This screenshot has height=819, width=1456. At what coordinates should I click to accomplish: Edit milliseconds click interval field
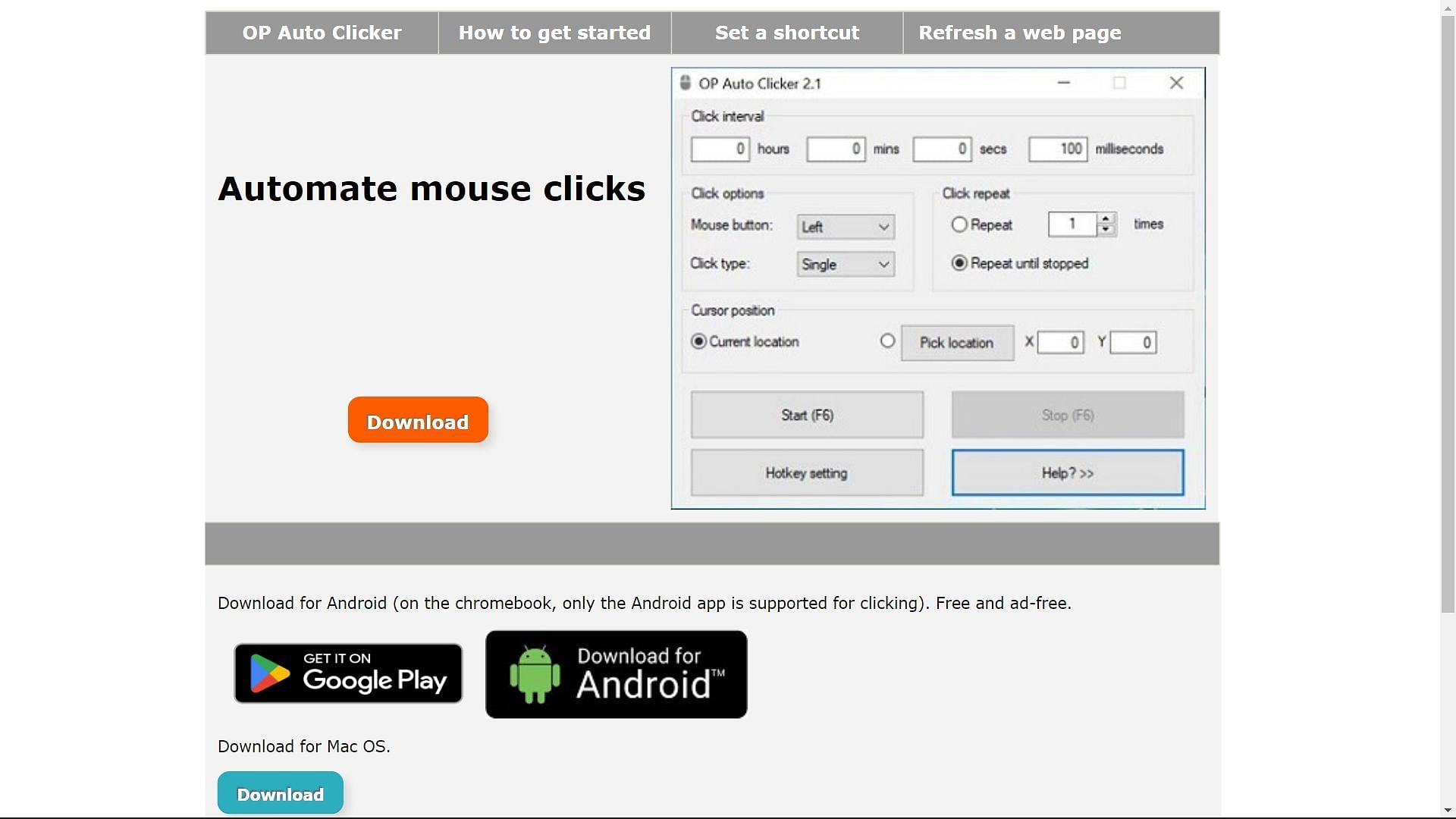1057,148
